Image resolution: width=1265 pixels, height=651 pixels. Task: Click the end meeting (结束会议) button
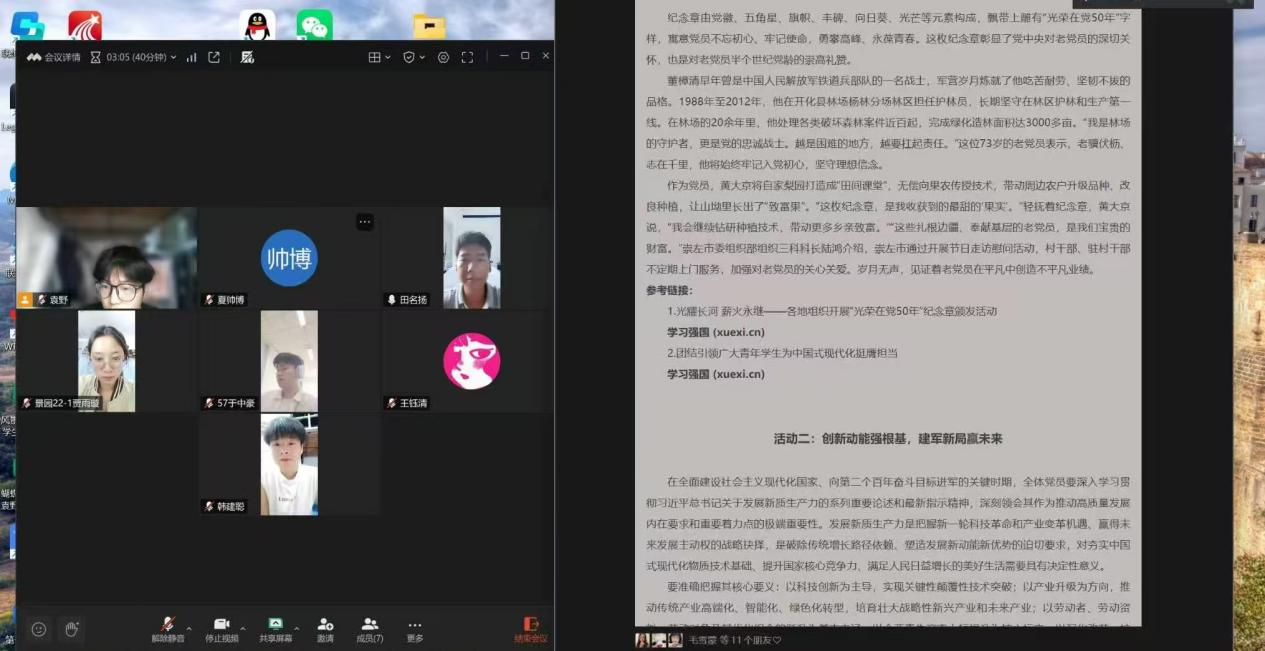click(x=531, y=629)
